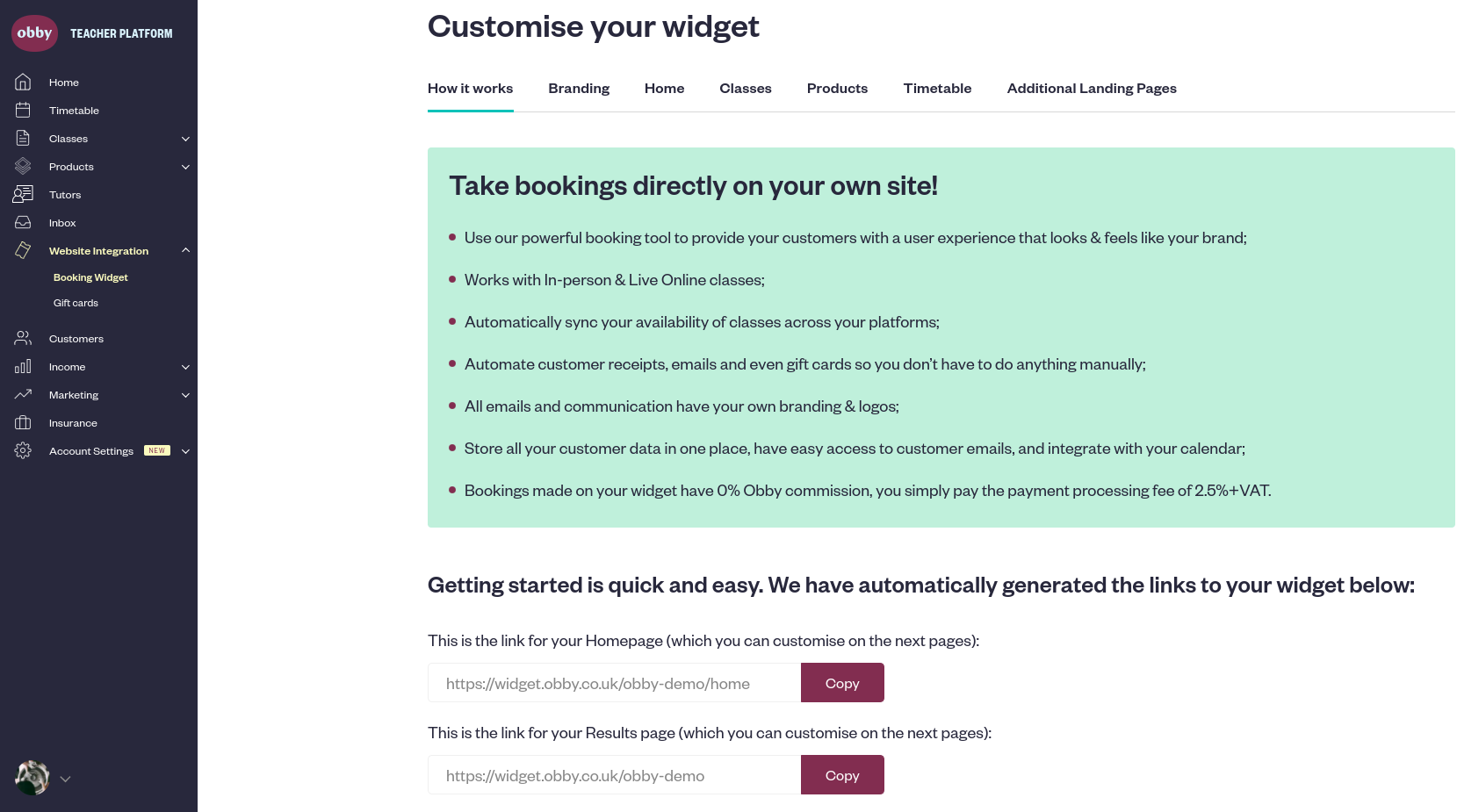Screen dimensions: 1457x812
Task: Select the Website Integration brush icon
Action: pyautogui.click(x=23, y=250)
